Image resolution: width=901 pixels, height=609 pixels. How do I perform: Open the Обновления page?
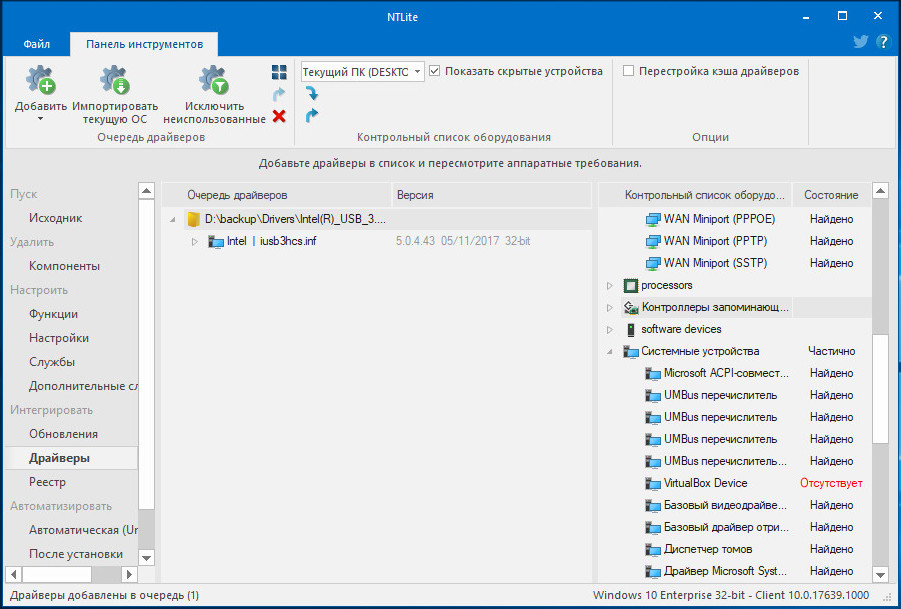tap(63, 434)
